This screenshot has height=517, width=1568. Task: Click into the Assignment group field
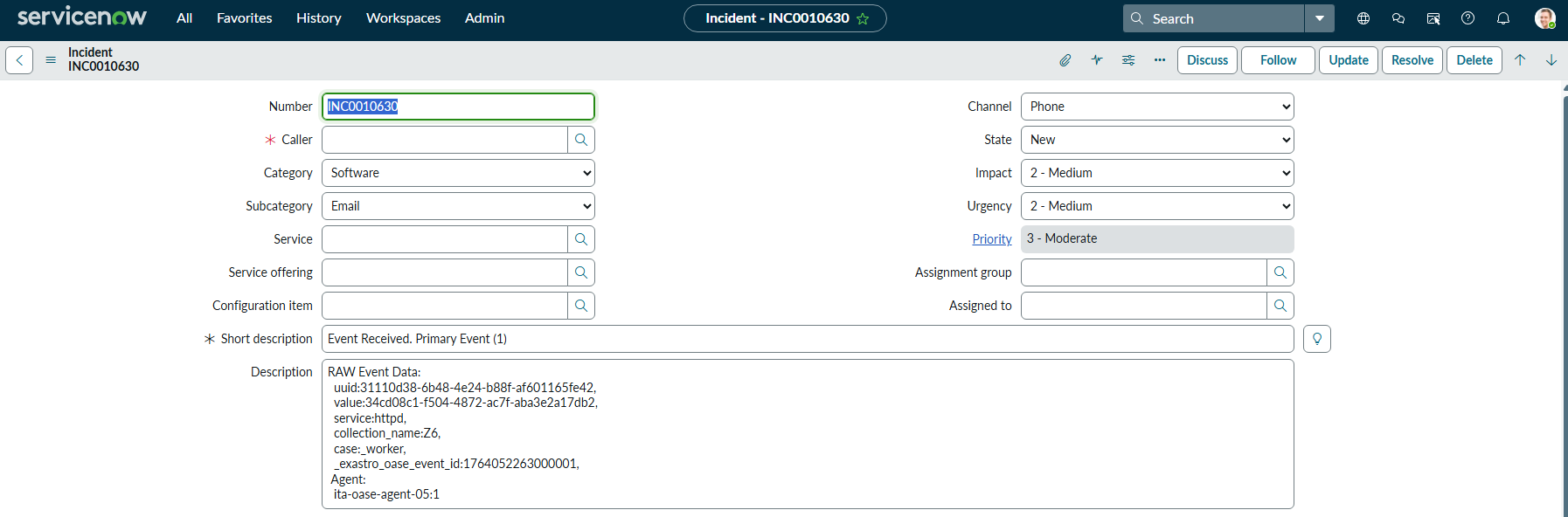pos(1143,272)
